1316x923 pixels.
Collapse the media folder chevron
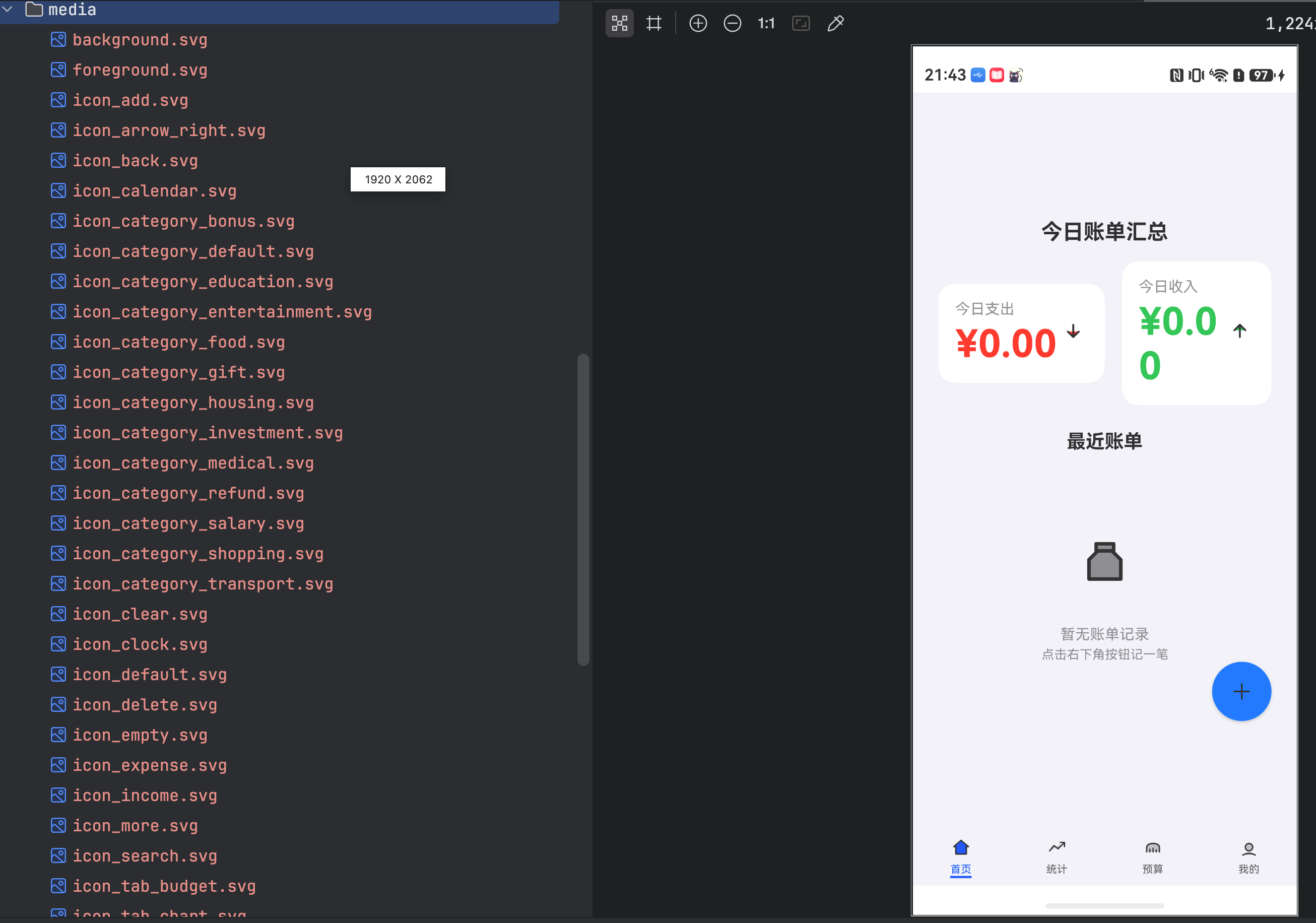click(x=8, y=9)
